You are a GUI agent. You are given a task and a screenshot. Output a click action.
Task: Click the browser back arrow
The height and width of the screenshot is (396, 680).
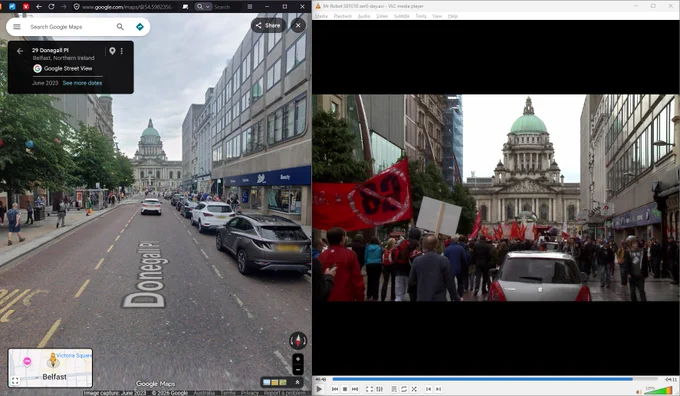(x=39, y=7)
